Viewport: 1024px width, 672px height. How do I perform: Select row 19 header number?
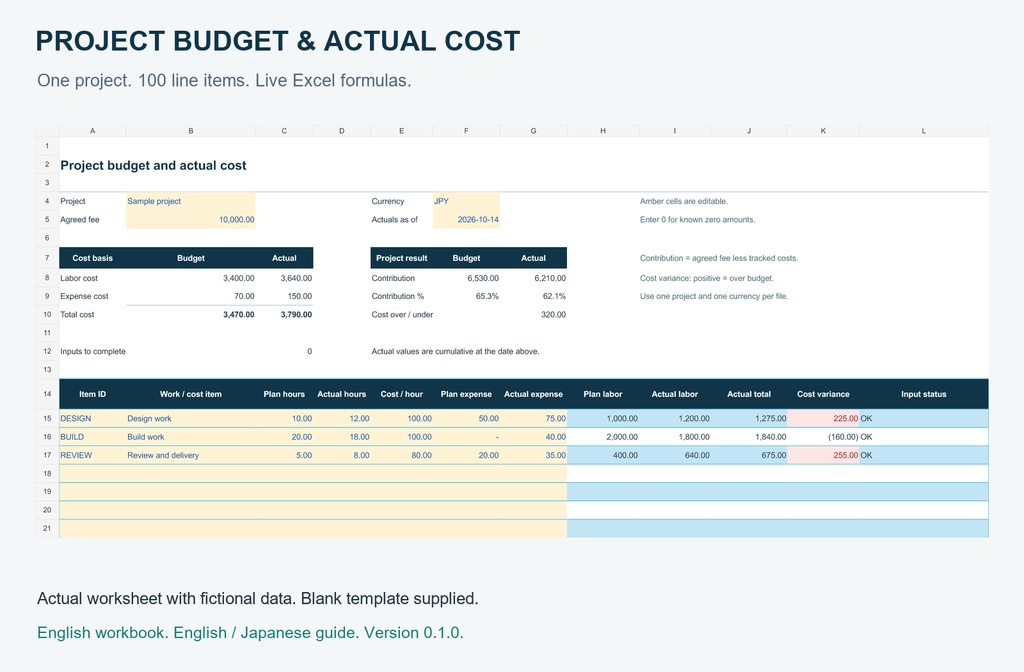(x=47, y=492)
